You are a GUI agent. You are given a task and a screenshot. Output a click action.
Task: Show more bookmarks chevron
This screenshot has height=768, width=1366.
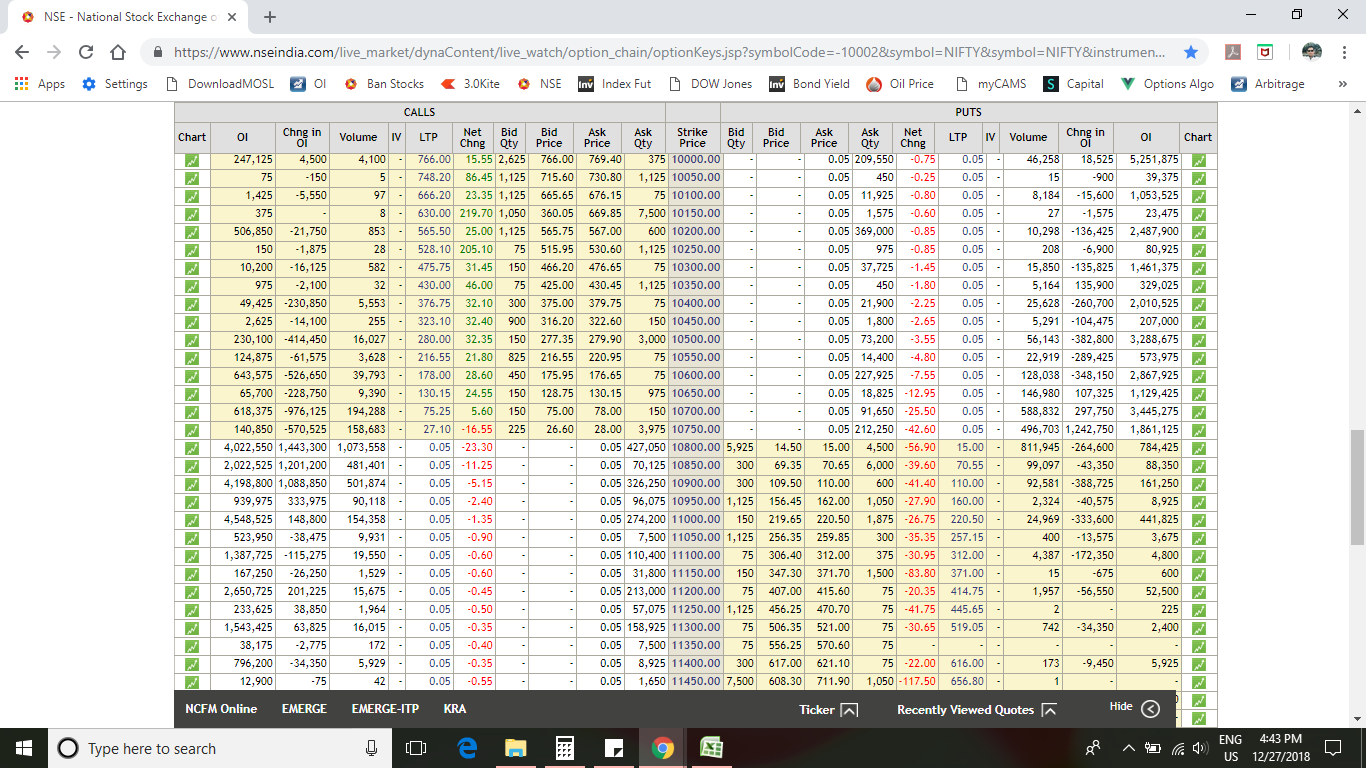pos(1342,84)
